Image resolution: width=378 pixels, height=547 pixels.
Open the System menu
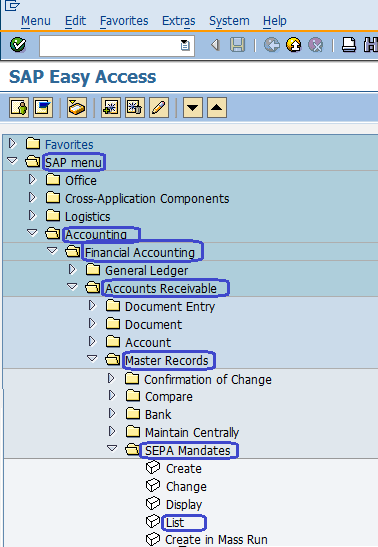coord(229,21)
